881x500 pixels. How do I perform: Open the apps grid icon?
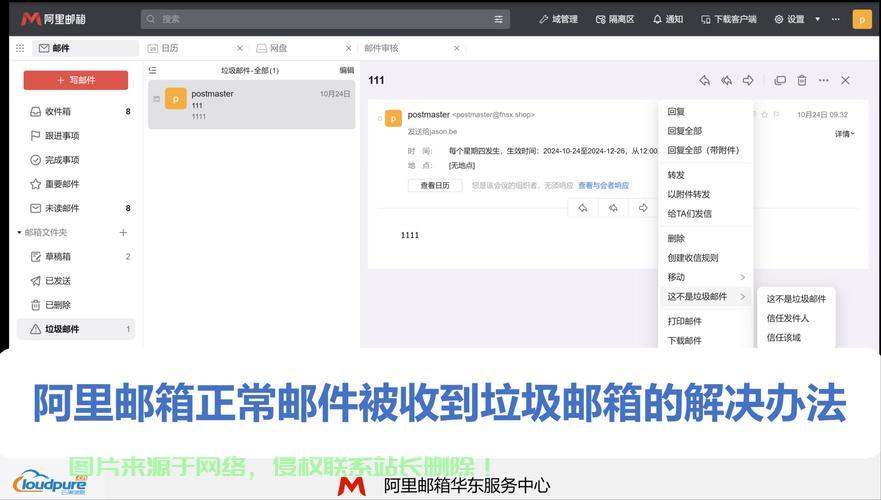20,48
